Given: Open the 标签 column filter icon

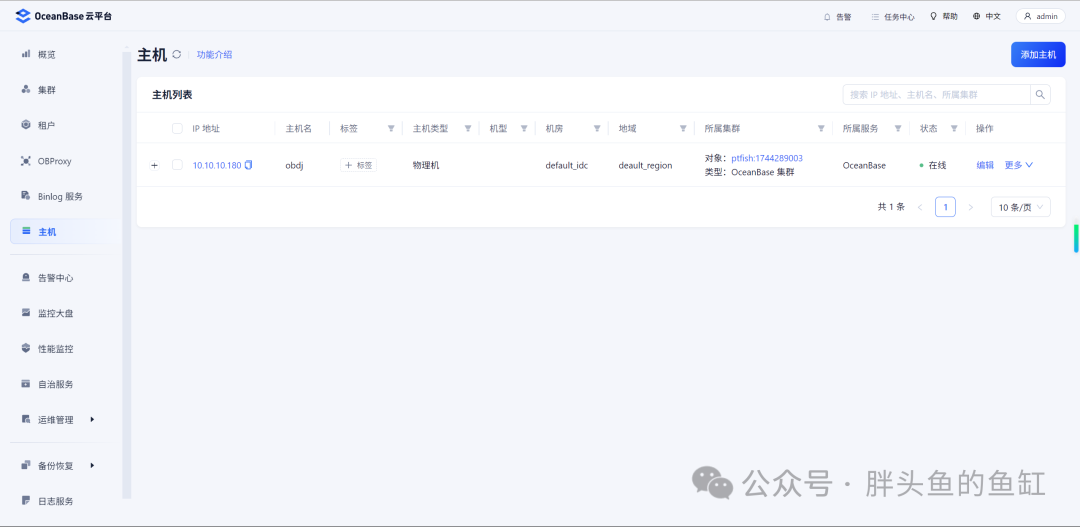Looking at the screenshot, I should pyautogui.click(x=391, y=128).
